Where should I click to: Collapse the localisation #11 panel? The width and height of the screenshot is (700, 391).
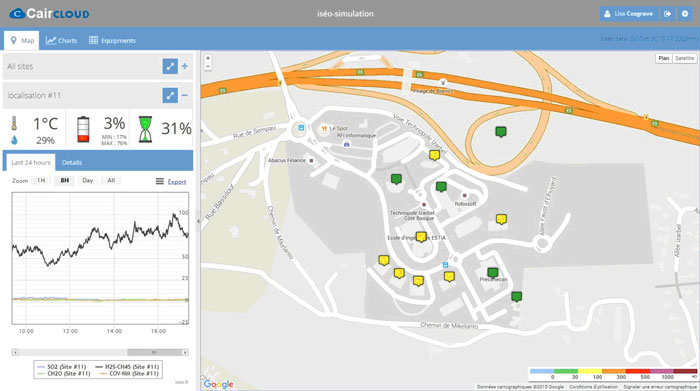185,96
